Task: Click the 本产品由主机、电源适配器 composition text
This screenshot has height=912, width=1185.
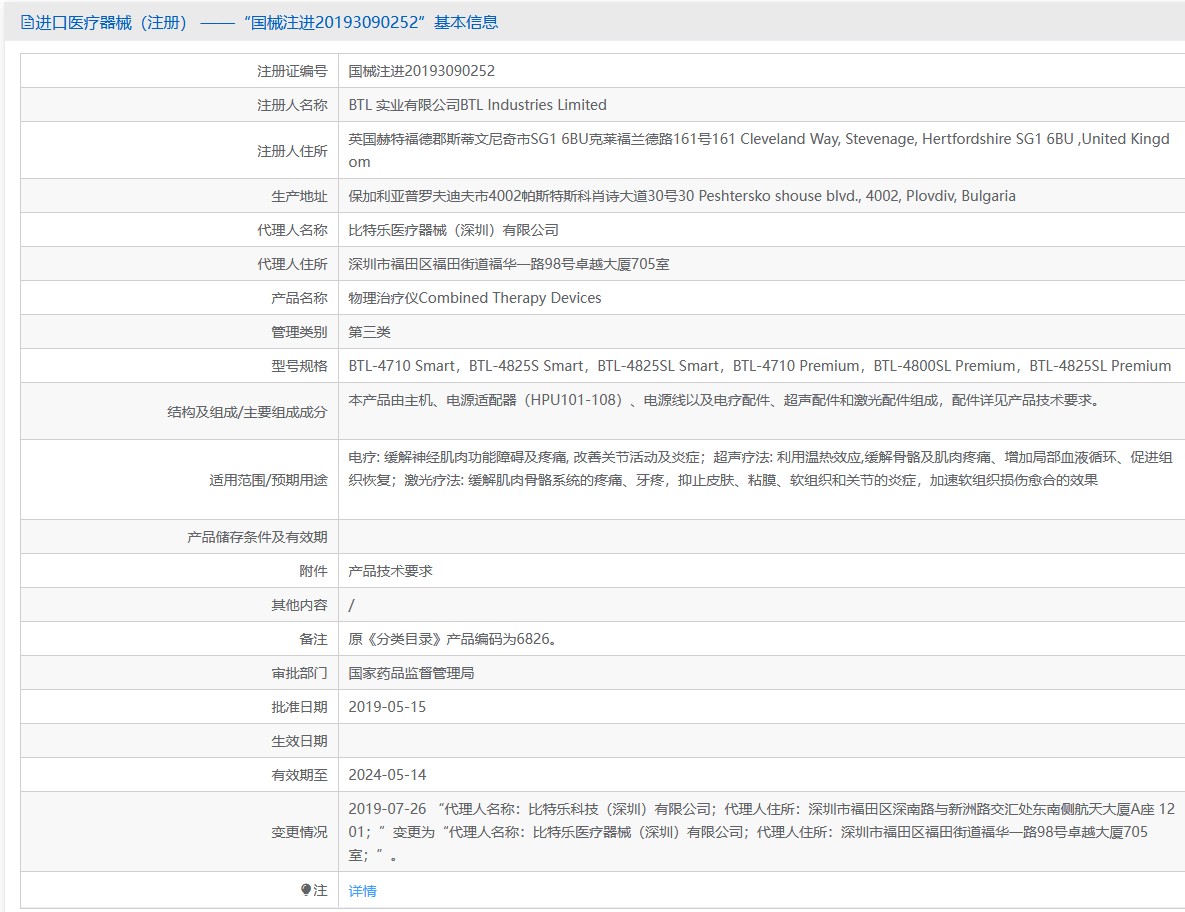Action: [724, 400]
